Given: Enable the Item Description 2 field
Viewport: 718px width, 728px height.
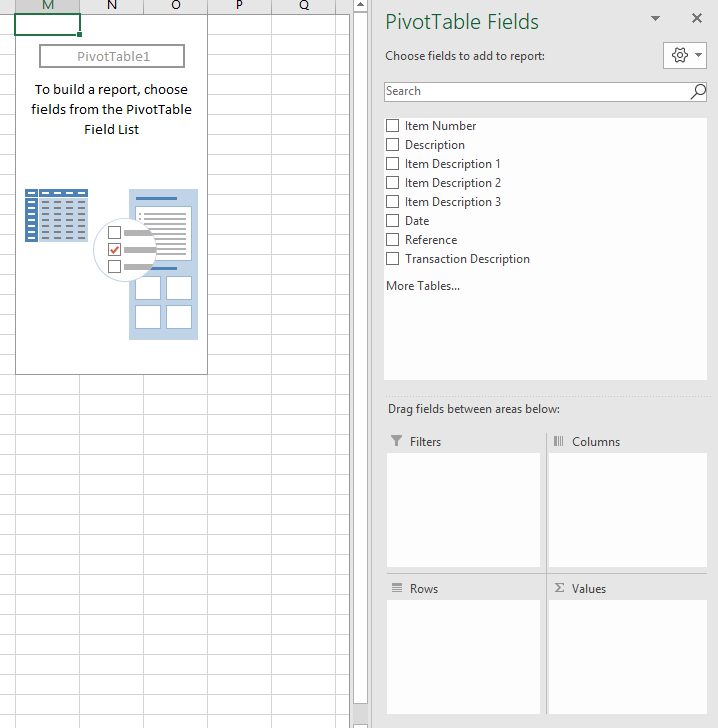Looking at the screenshot, I should (x=392, y=183).
